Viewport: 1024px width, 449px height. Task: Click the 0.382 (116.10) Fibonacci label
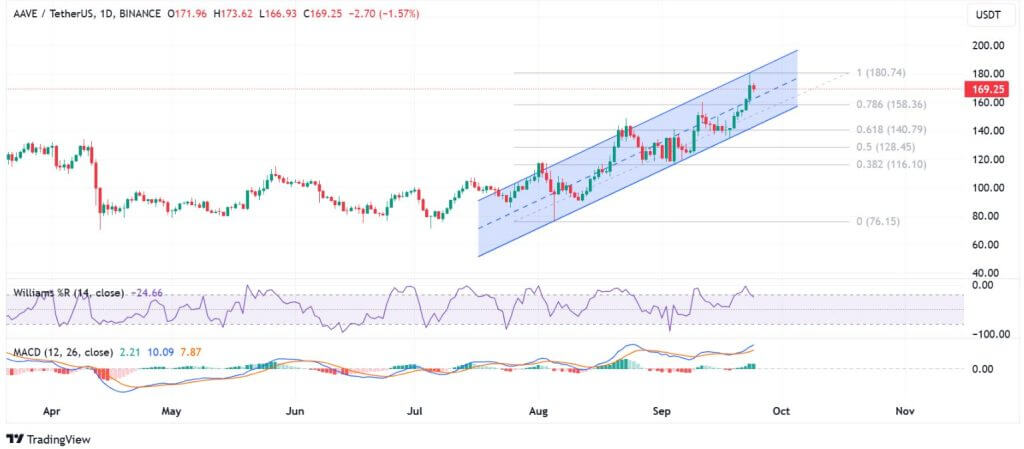coord(891,164)
